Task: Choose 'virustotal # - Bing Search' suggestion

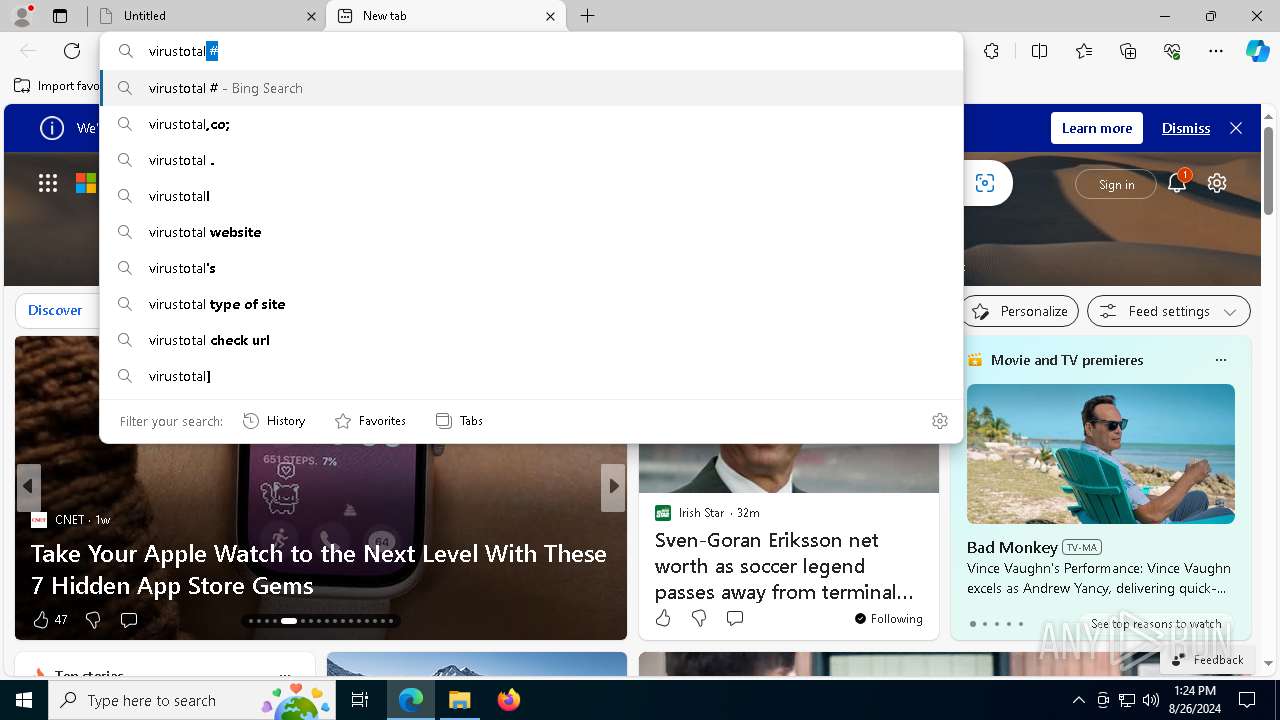Action: click(532, 88)
